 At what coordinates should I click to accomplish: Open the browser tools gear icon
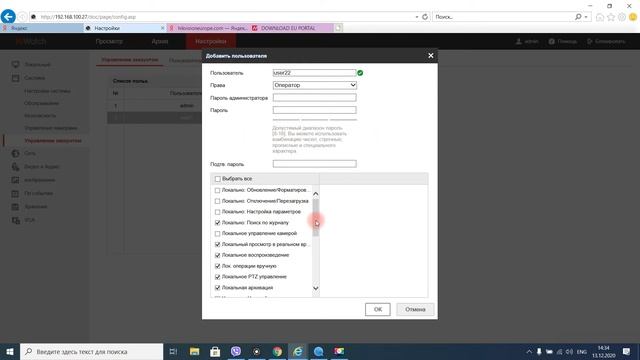[622, 17]
